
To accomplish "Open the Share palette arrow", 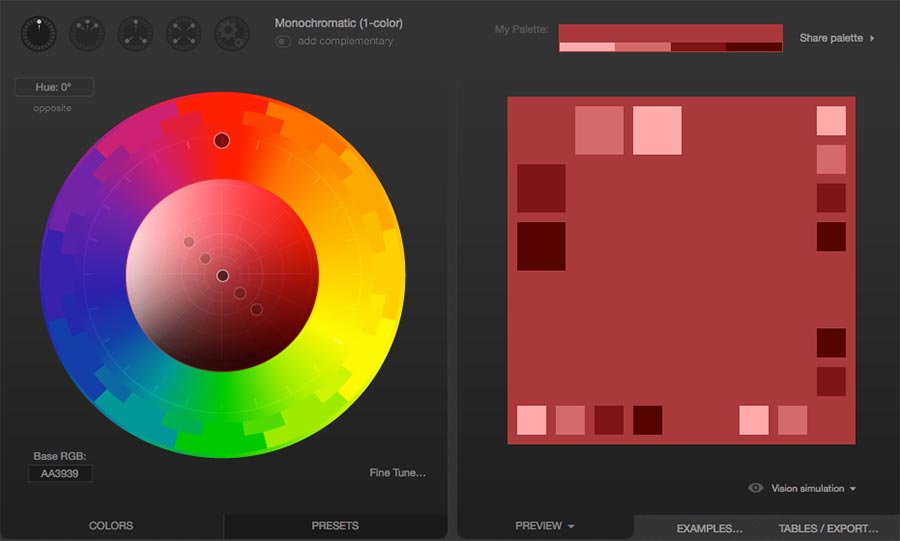I will click(872, 38).
